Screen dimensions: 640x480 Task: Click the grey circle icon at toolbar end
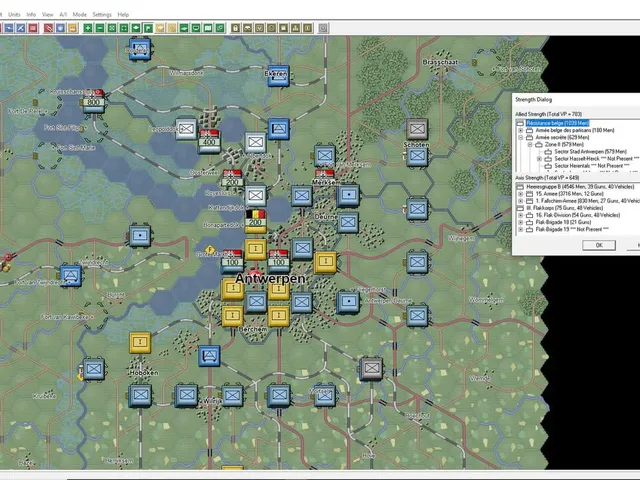pos(323,28)
